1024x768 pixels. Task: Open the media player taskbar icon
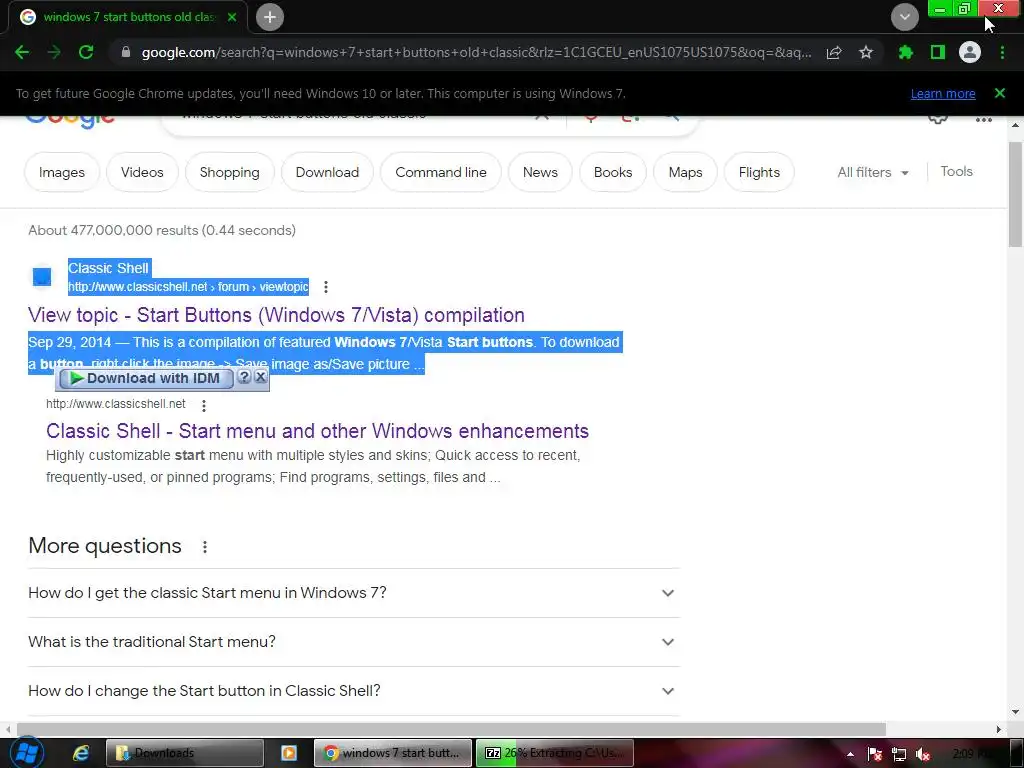[x=289, y=753]
